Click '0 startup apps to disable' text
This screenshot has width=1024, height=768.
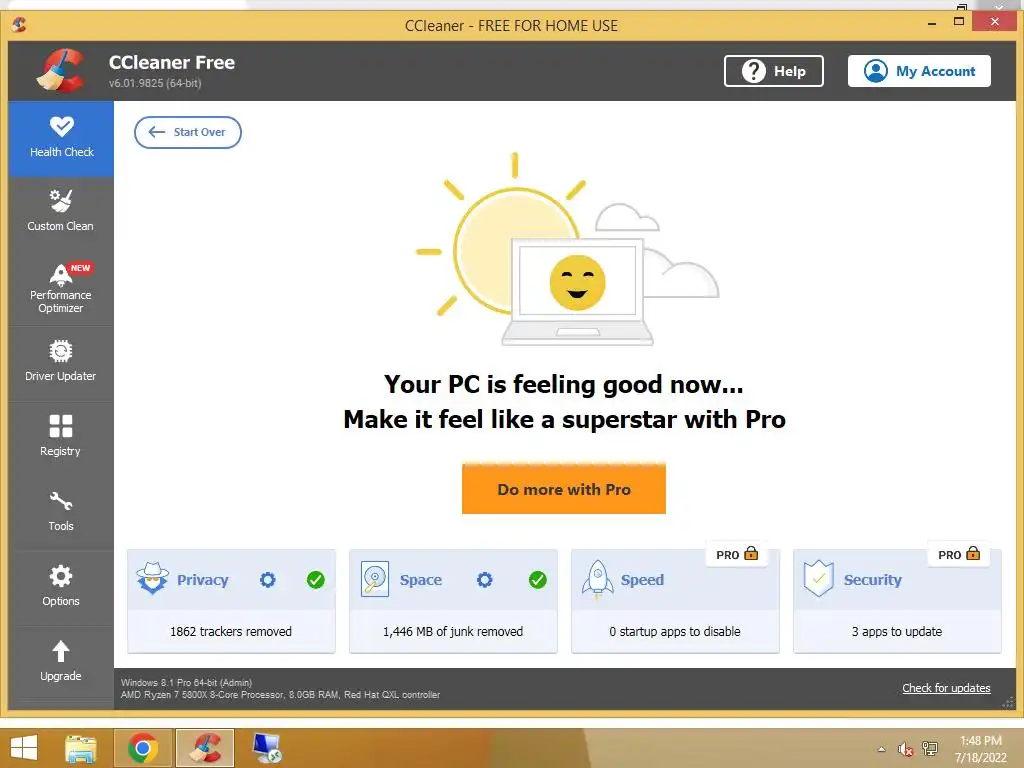(x=675, y=632)
